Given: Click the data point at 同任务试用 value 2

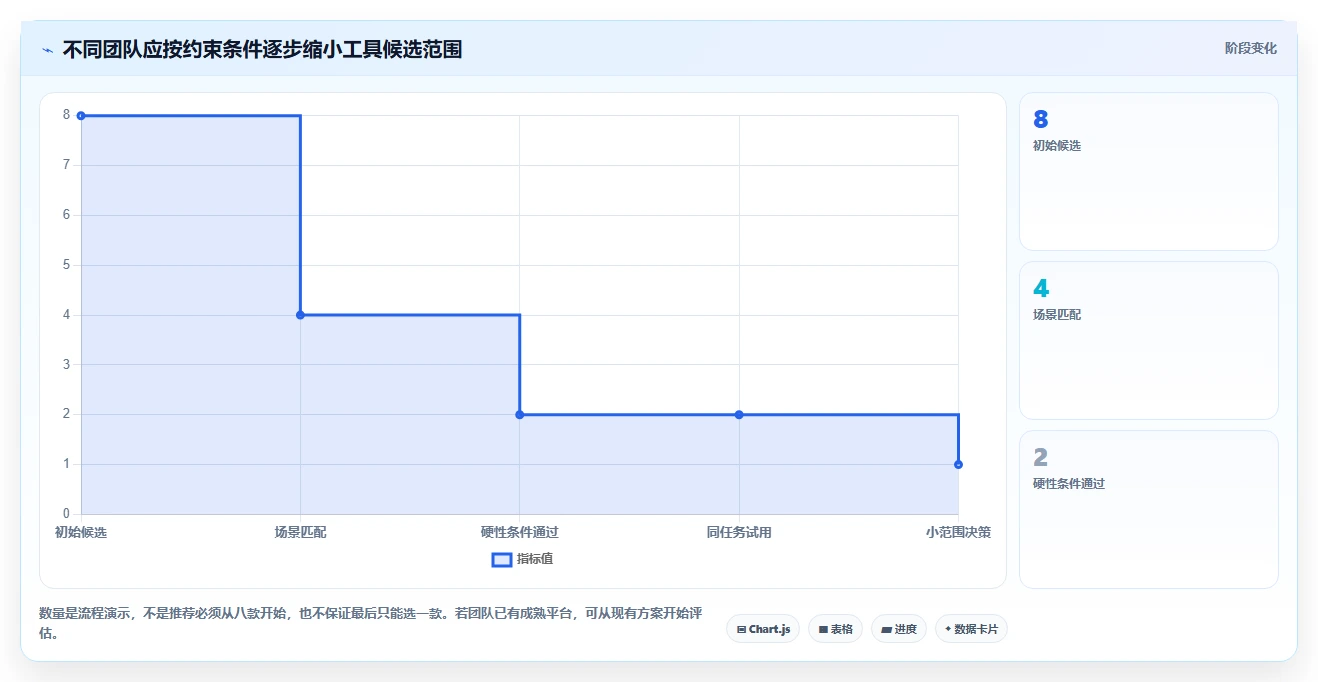Looking at the screenshot, I should [x=739, y=415].
